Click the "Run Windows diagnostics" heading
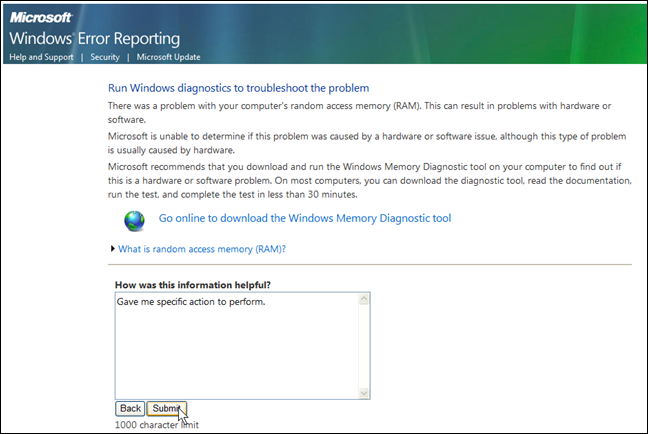The height and width of the screenshot is (434, 648). click(x=238, y=88)
